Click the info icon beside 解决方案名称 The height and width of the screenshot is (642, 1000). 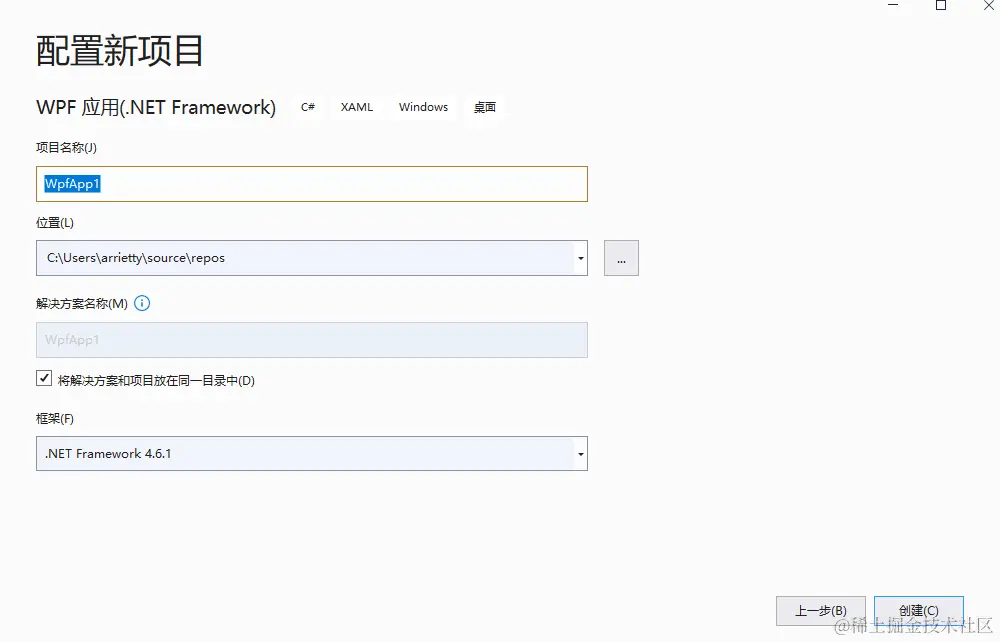pos(142,303)
